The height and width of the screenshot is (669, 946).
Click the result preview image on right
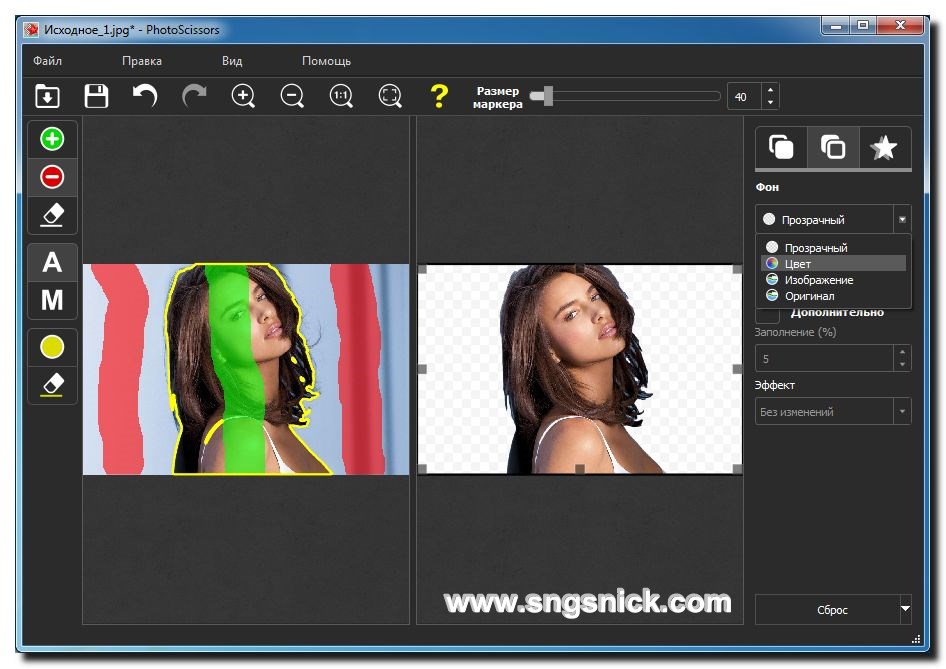pyautogui.click(x=580, y=369)
